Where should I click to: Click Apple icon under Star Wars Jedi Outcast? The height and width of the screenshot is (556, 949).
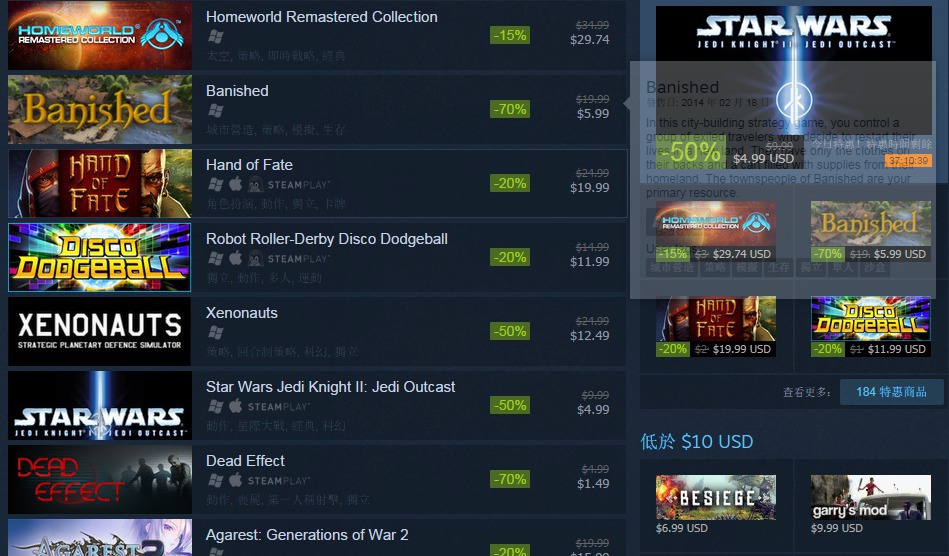click(x=236, y=406)
